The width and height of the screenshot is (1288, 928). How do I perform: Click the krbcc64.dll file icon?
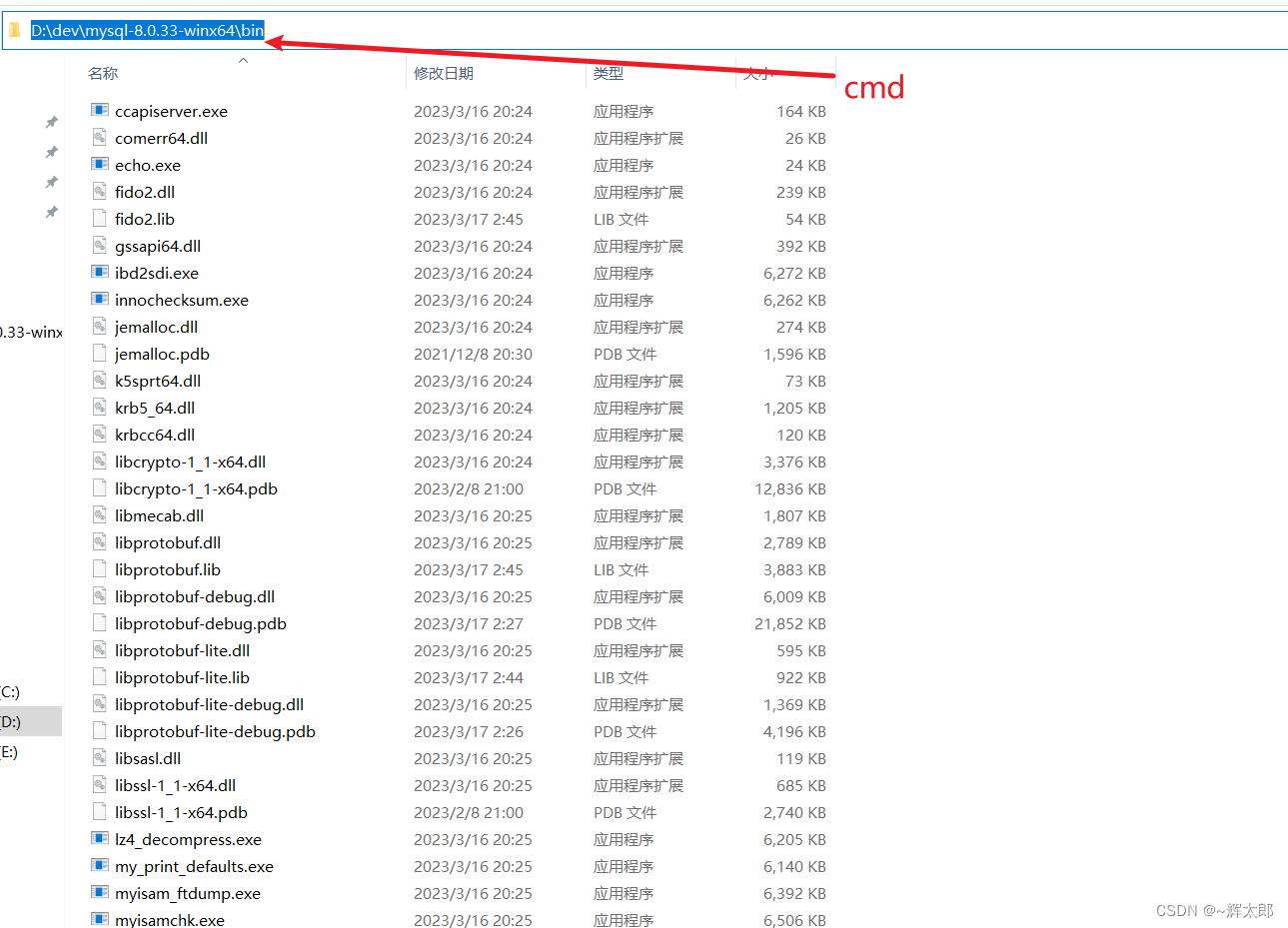pyautogui.click(x=100, y=434)
